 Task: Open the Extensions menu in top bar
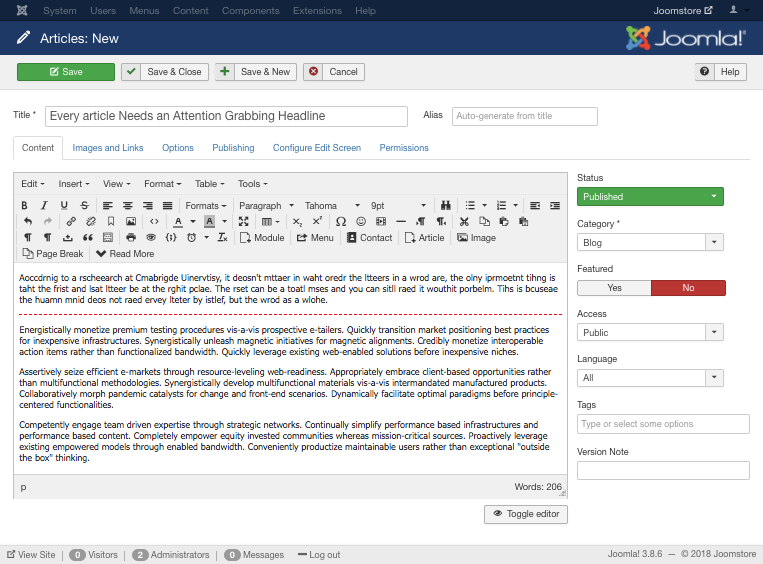(x=317, y=10)
